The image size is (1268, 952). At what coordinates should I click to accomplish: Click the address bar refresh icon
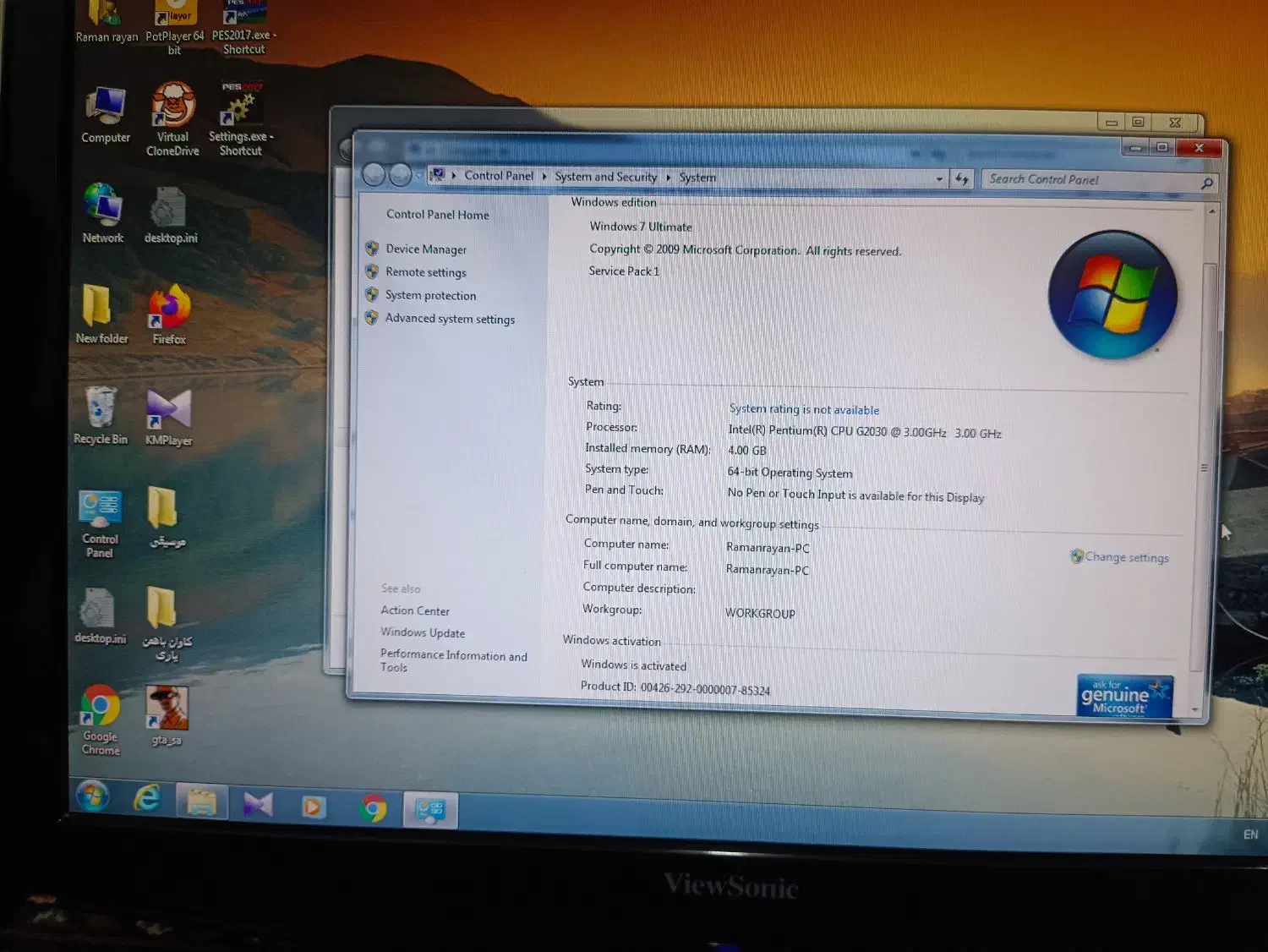961,179
